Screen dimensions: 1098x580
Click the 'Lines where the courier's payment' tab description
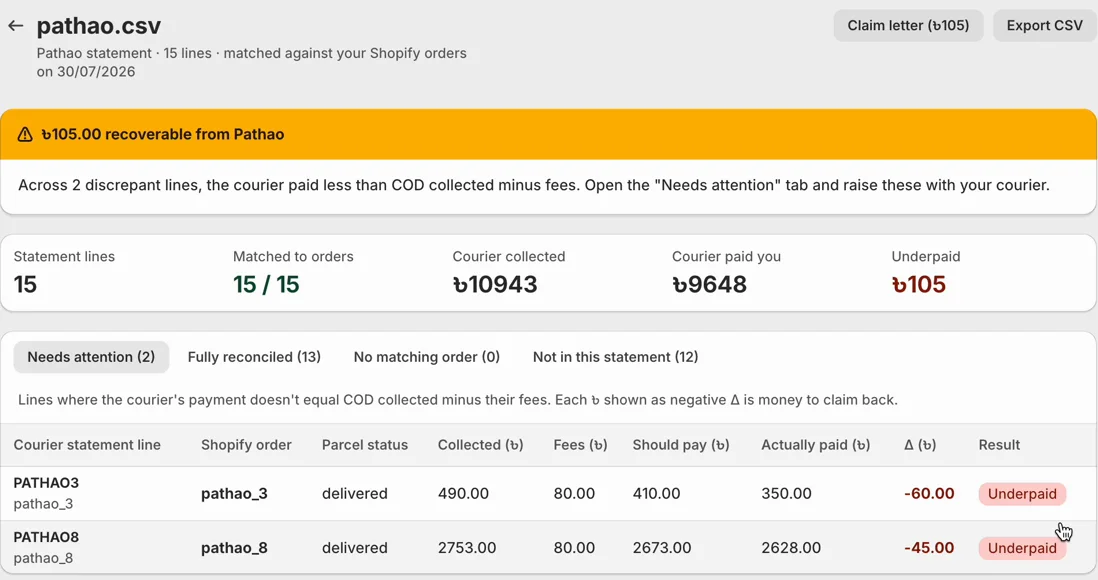point(458,400)
